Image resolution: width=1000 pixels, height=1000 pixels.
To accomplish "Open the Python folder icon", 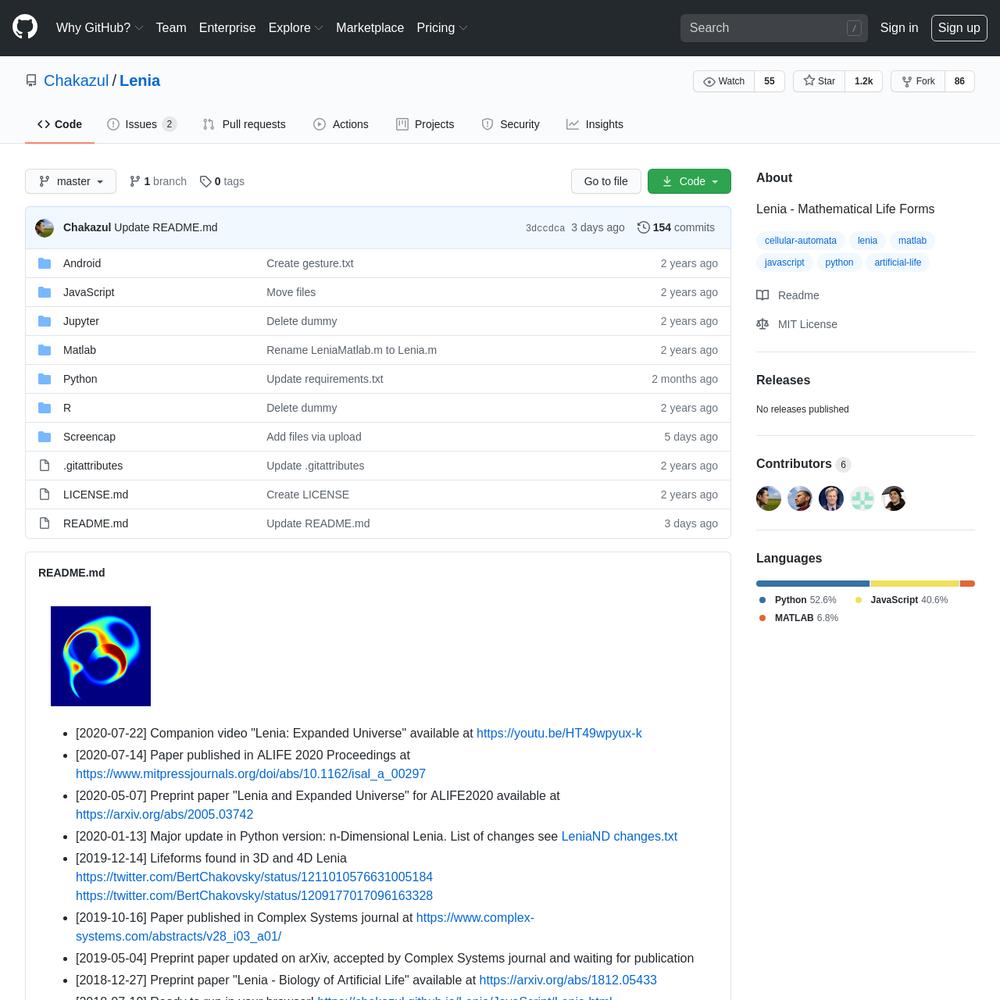I will [x=44, y=379].
